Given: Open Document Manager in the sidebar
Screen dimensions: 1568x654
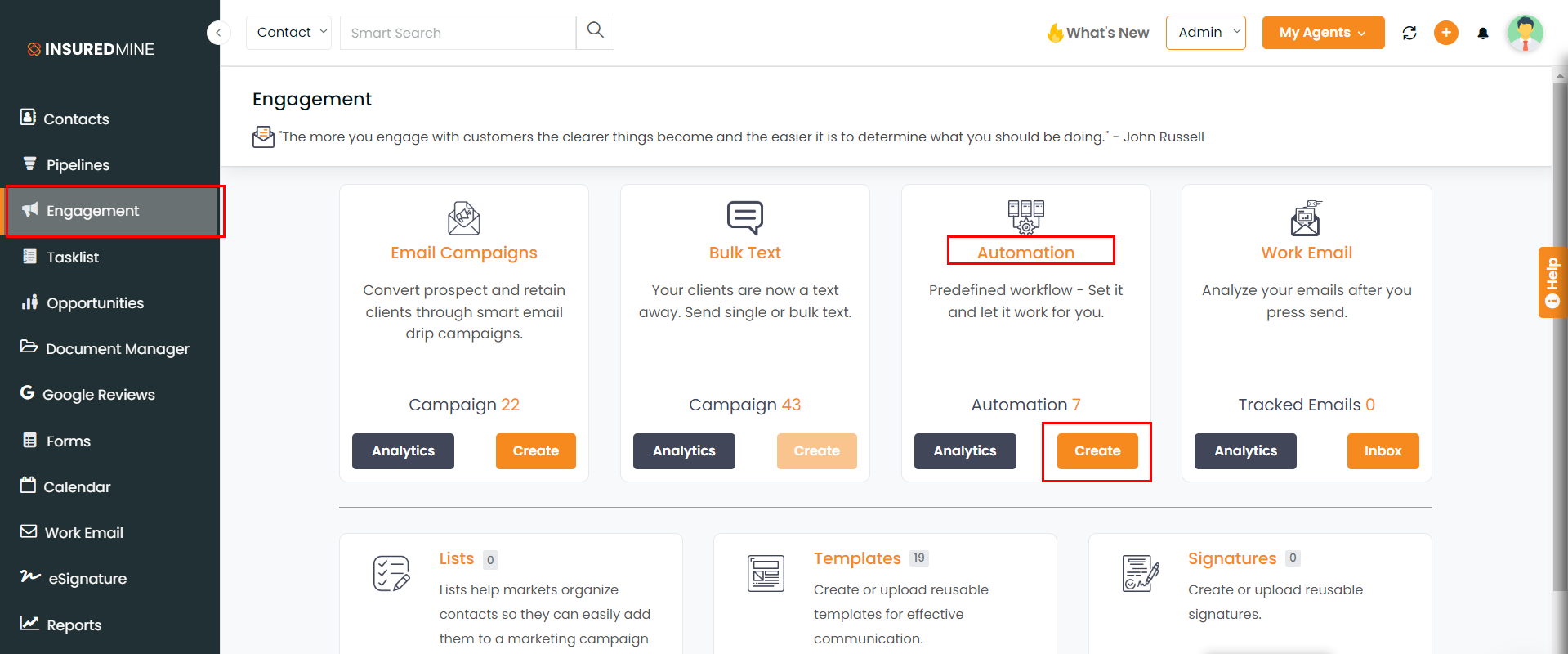Looking at the screenshot, I should pyautogui.click(x=118, y=348).
